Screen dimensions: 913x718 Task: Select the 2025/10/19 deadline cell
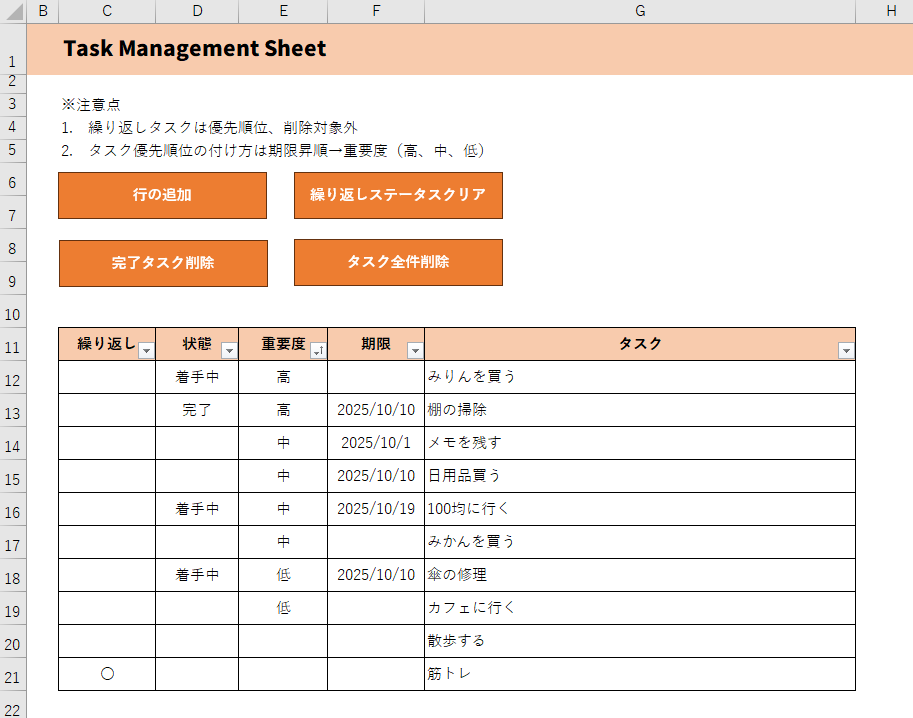click(376, 509)
